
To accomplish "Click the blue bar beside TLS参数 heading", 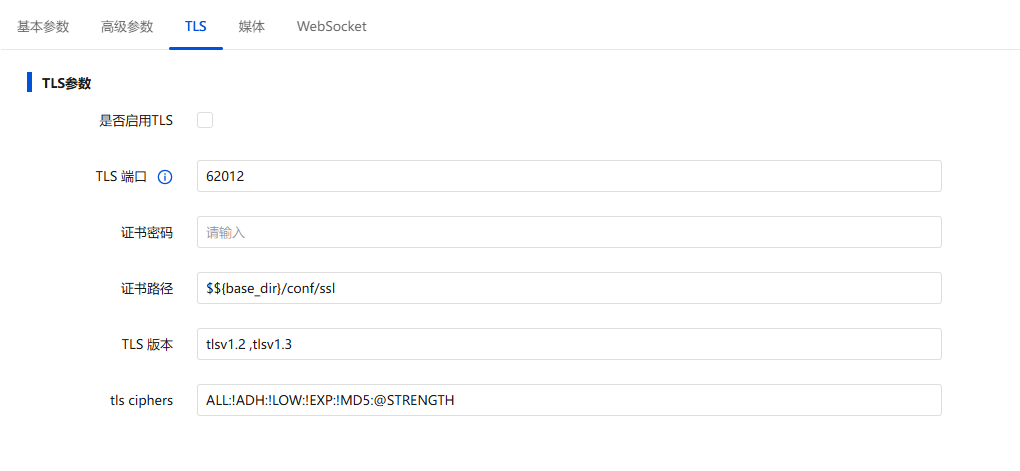I will coord(30,82).
